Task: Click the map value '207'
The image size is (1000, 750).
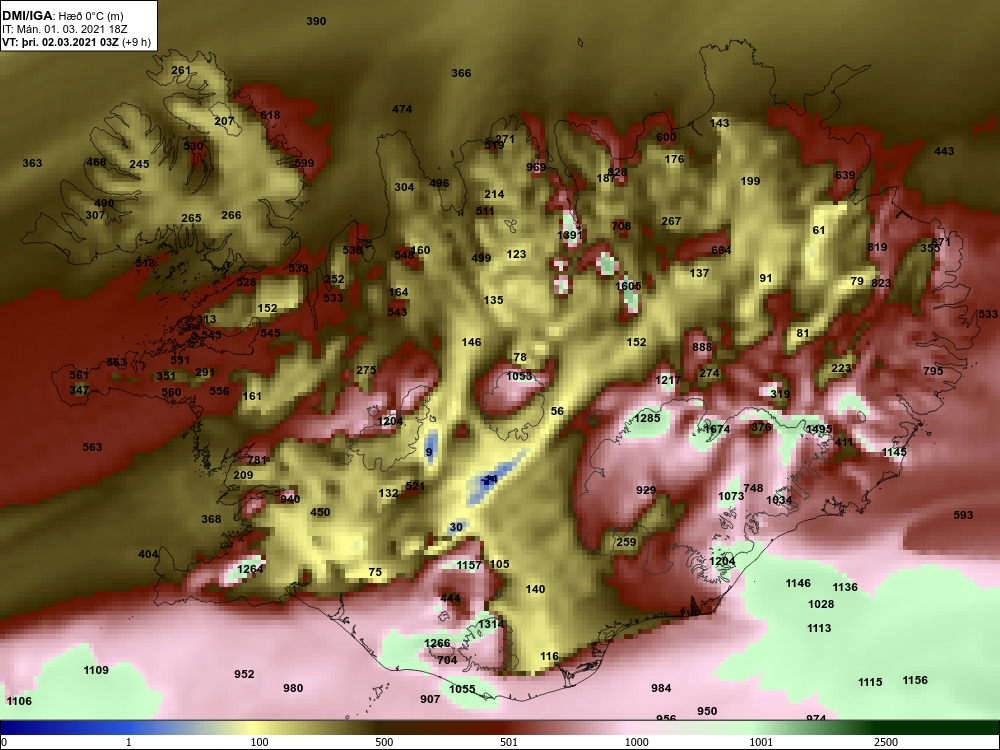Action: (224, 121)
